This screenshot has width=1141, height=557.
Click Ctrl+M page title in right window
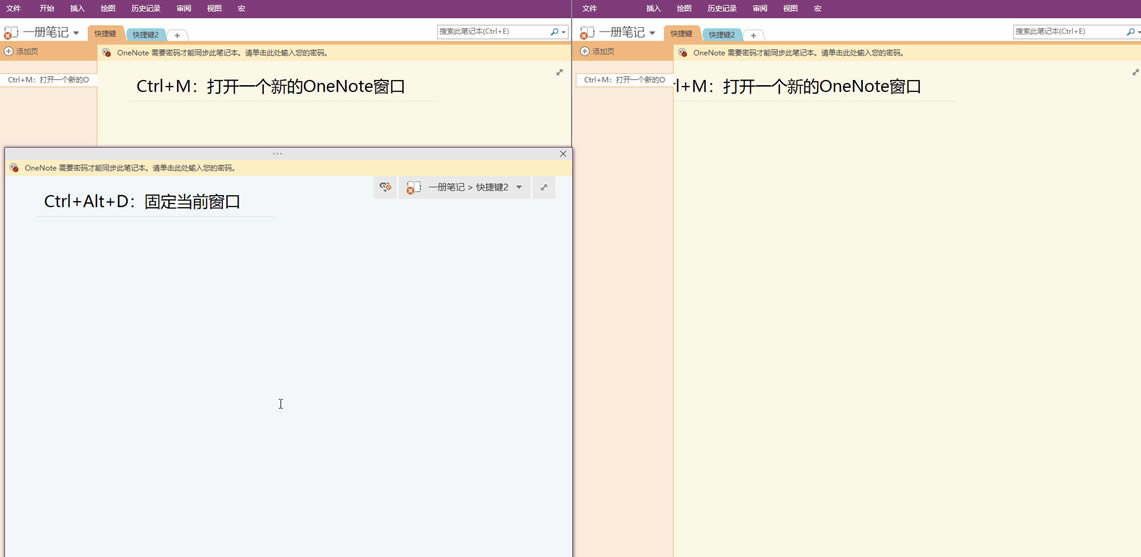[798, 87]
